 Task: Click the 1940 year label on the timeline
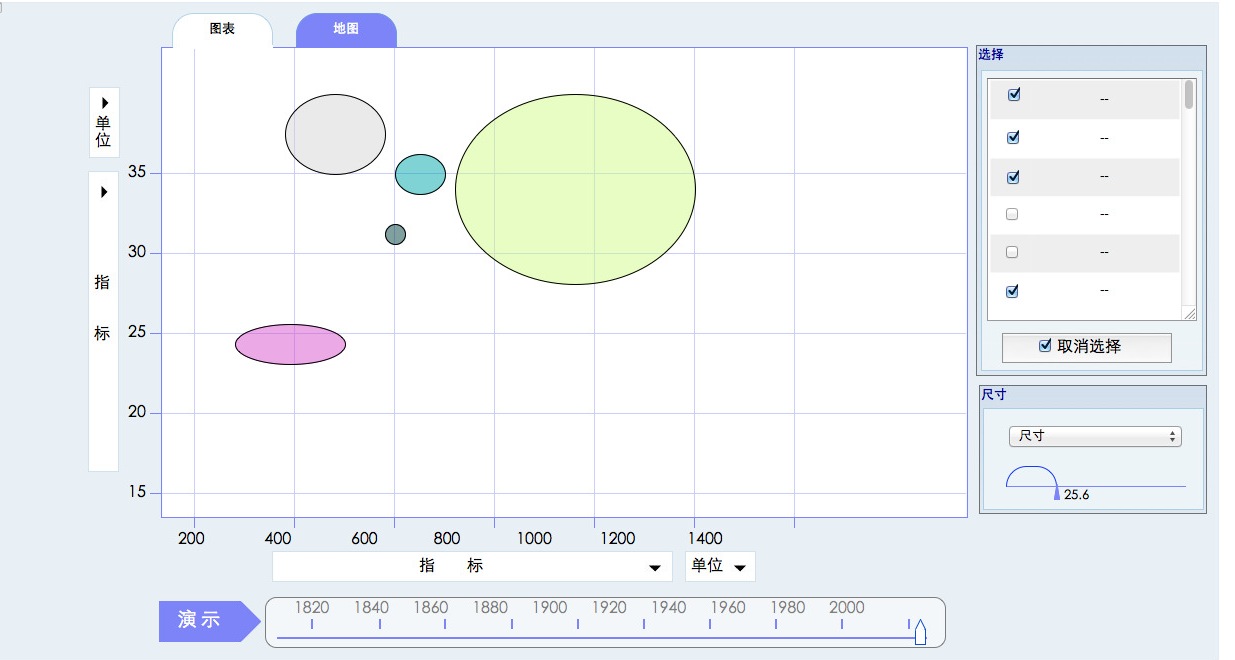pyautogui.click(x=668, y=608)
